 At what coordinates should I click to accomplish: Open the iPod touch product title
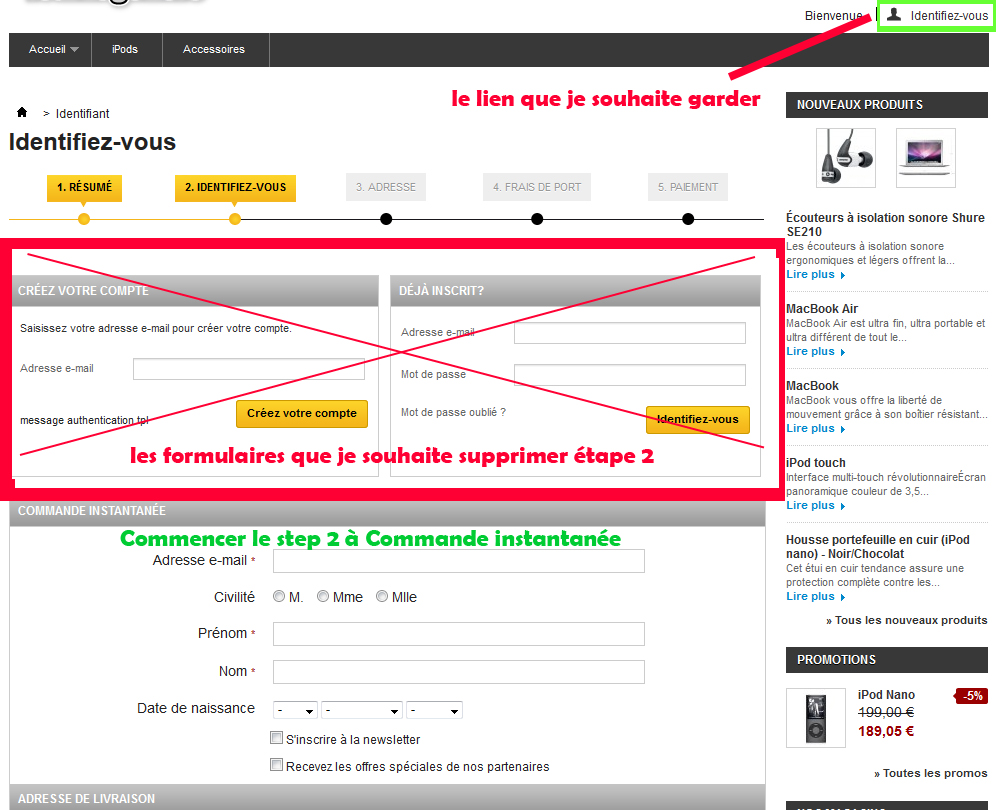[x=816, y=462]
